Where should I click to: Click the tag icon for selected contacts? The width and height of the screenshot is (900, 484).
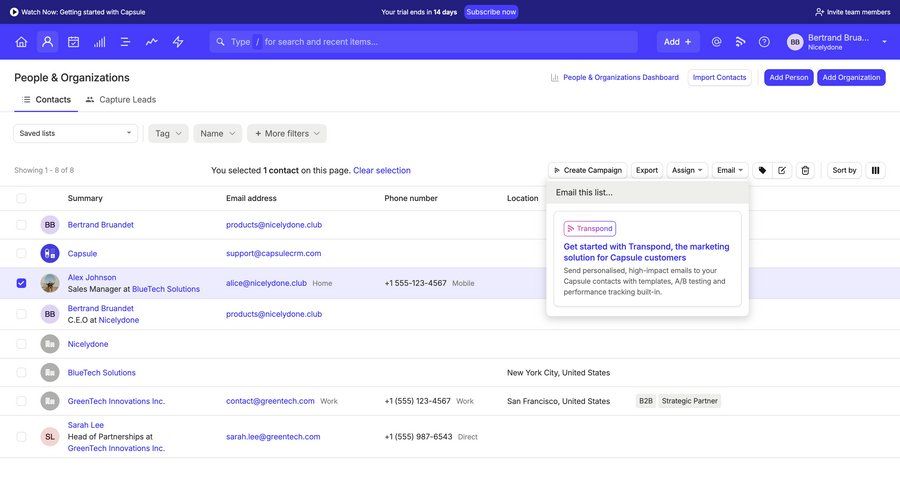pos(762,170)
